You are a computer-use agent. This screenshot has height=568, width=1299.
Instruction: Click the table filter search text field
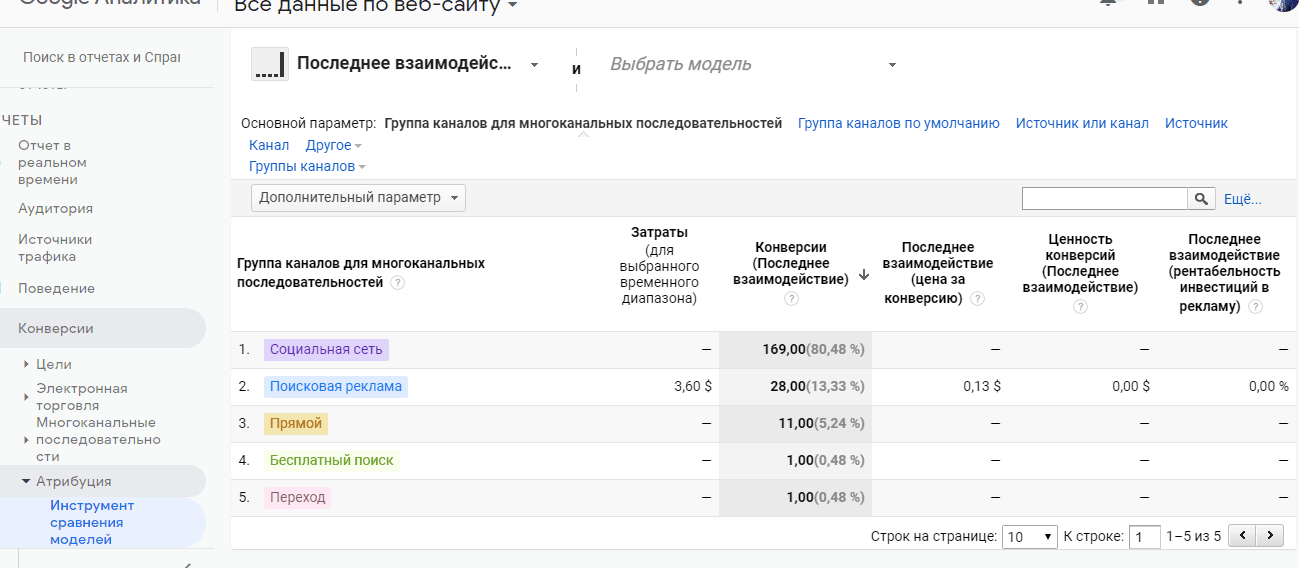[1104, 199]
